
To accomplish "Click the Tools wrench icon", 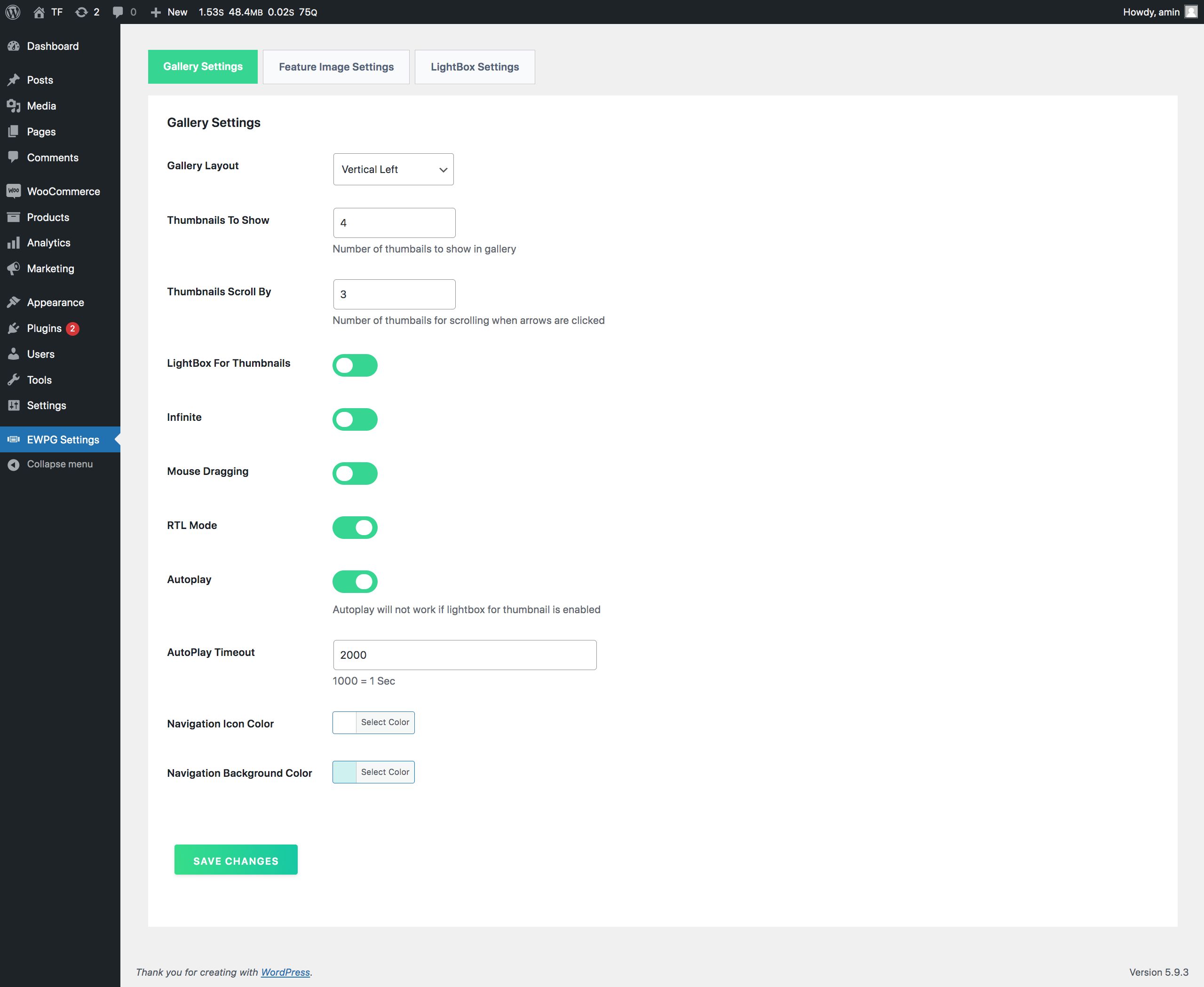I will (14, 380).
